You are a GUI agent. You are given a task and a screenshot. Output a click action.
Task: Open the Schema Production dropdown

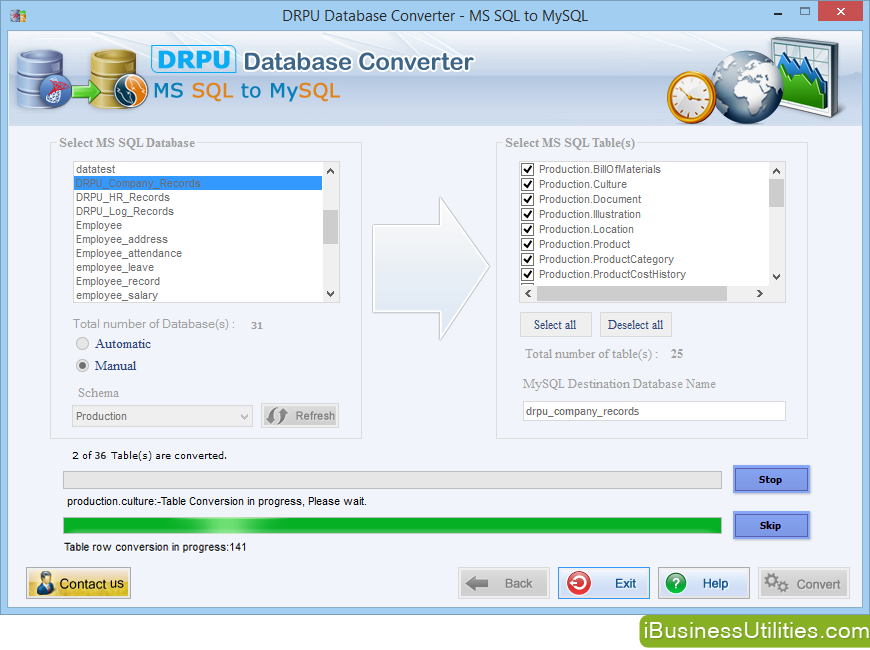point(162,416)
